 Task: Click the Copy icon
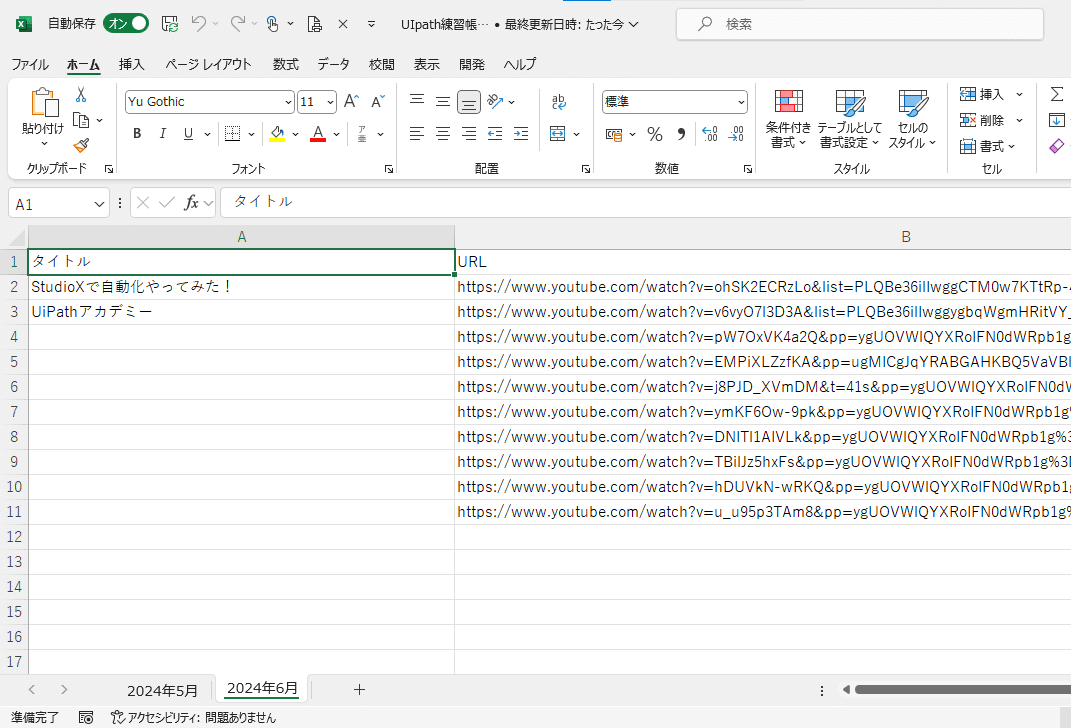click(x=81, y=120)
